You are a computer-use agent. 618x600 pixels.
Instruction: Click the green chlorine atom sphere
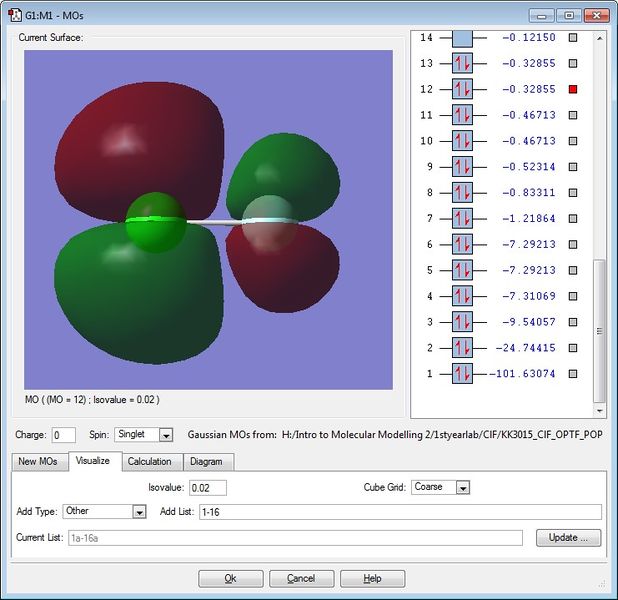pos(156,222)
